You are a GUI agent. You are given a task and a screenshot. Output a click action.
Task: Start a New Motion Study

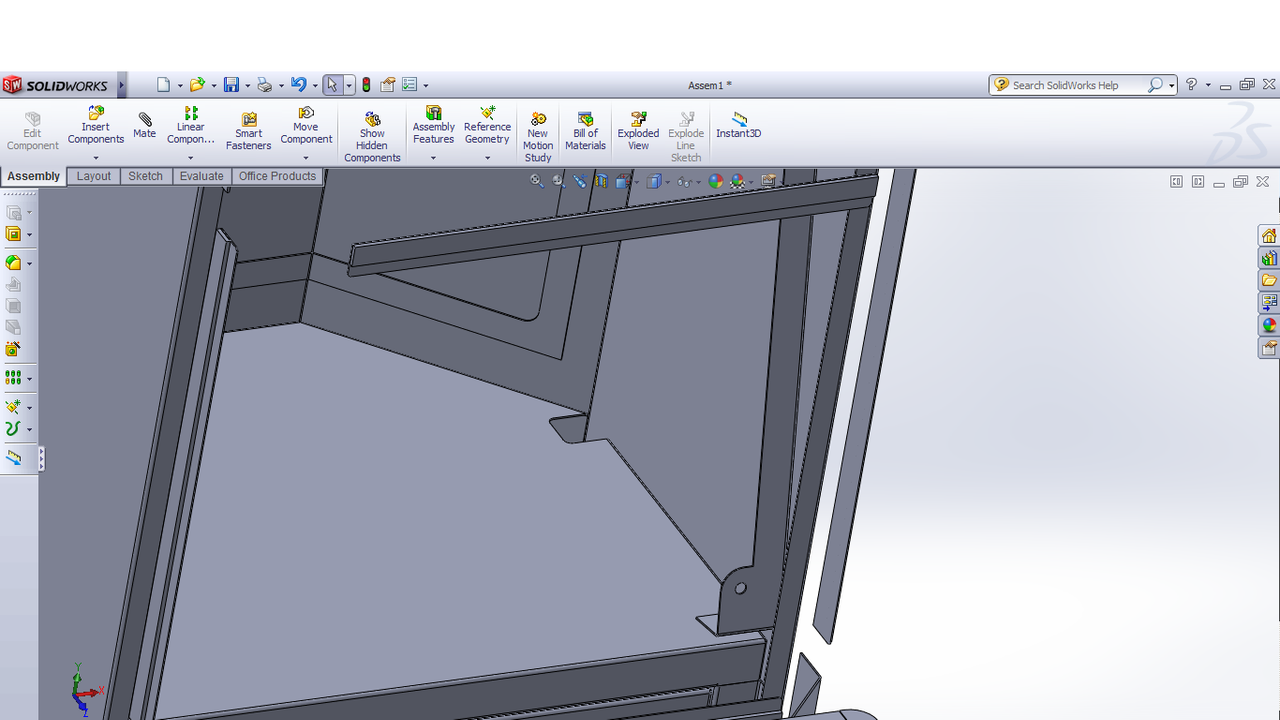coord(538,137)
